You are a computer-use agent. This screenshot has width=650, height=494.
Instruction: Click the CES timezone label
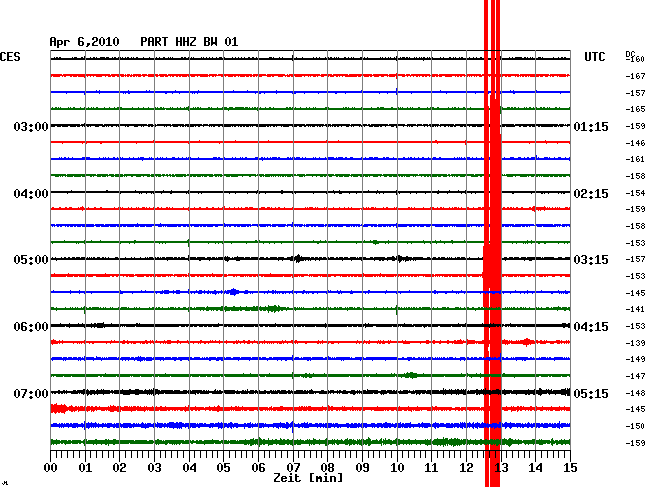point(10,57)
